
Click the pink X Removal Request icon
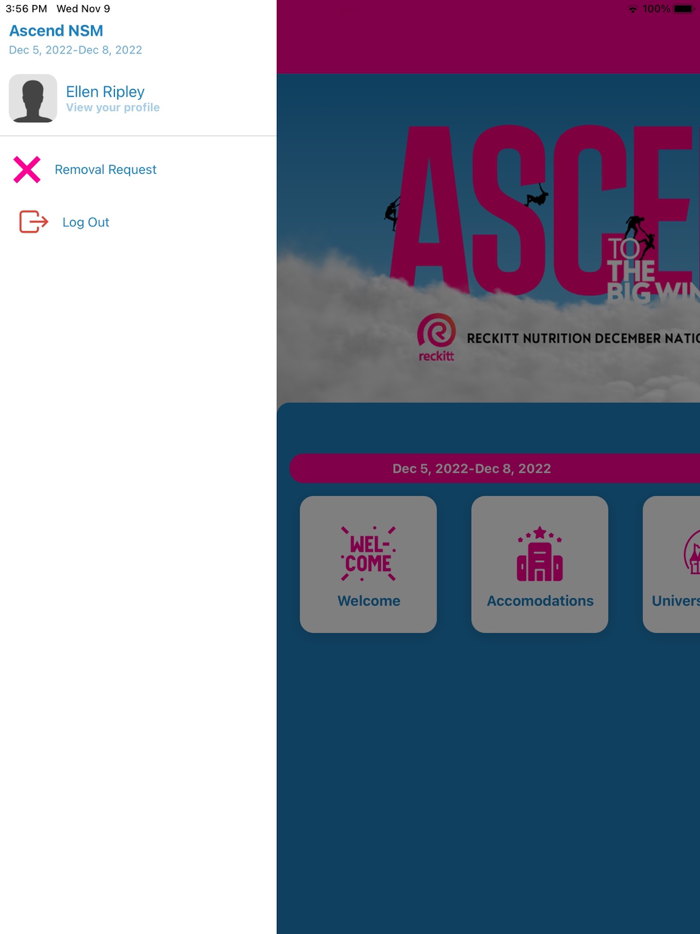click(27, 170)
